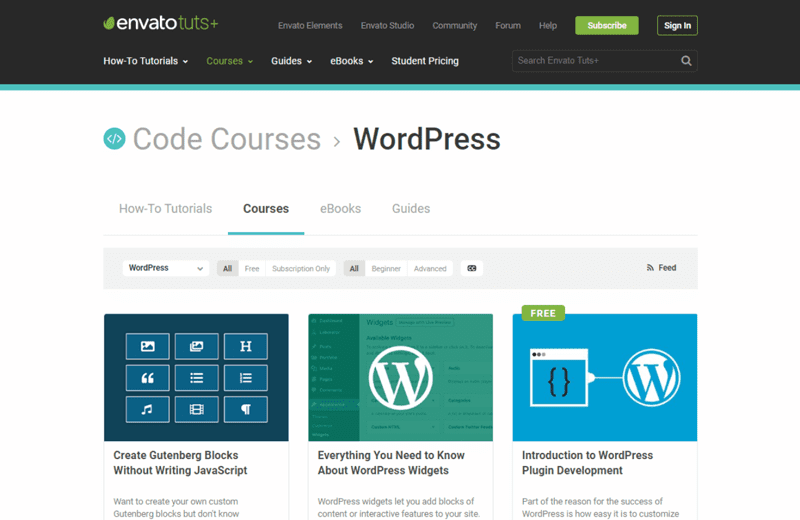Click the Code Courses breadcrumb
Viewport: 800px width, 520px height.
pyautogui.click(x=227, y=139)
